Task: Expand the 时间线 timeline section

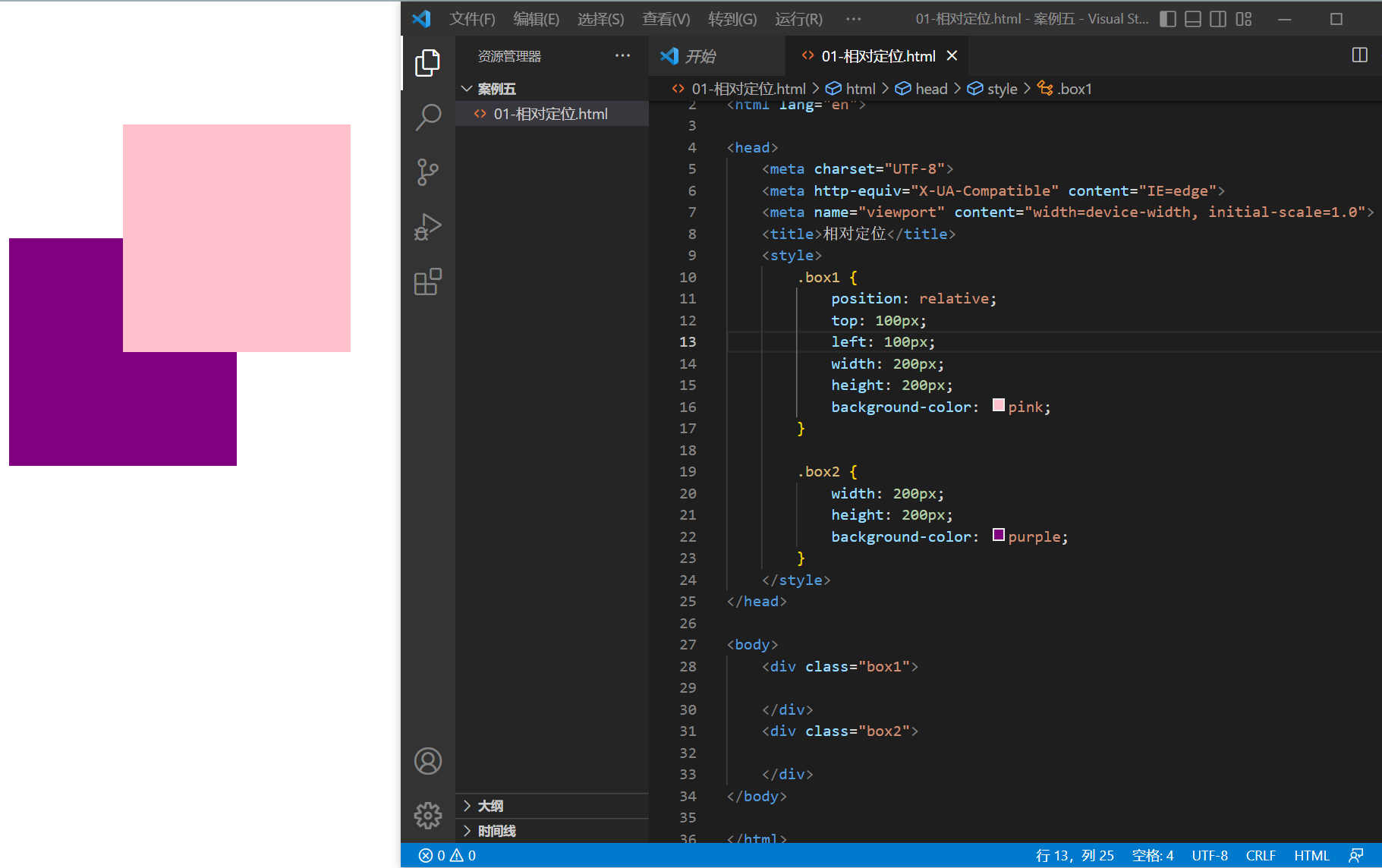Action: (552, 831)
